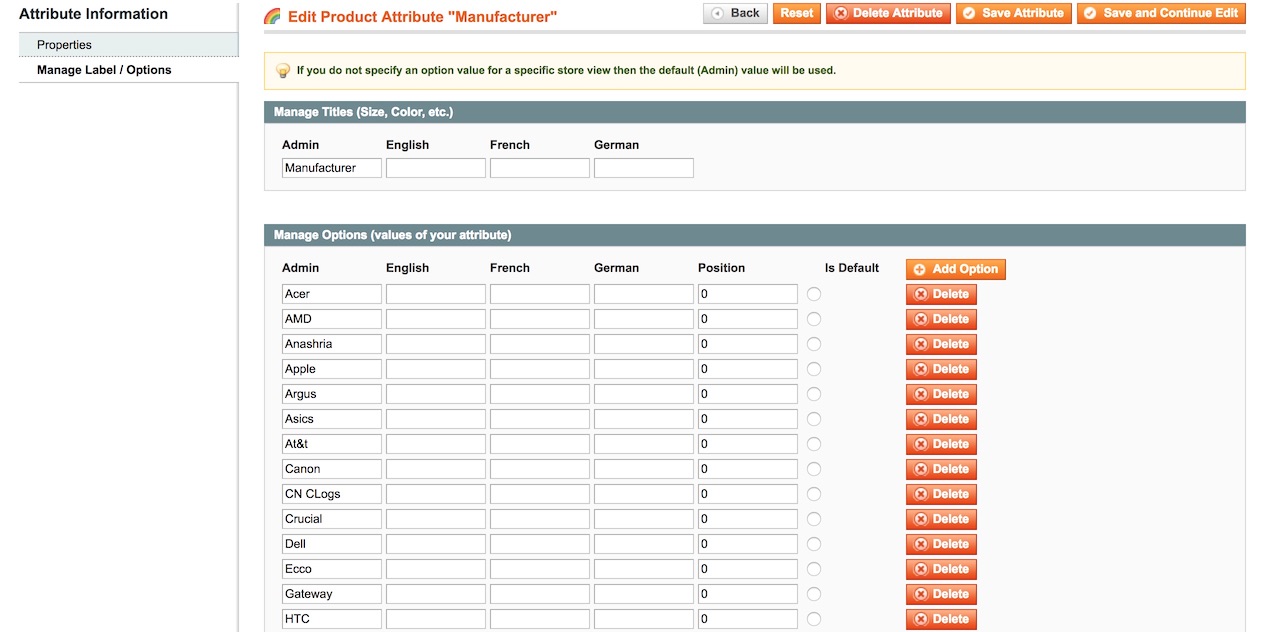
Task: Click the Admin title field Manufacturer
Action: pyautogui.click(x=332, y=168)
